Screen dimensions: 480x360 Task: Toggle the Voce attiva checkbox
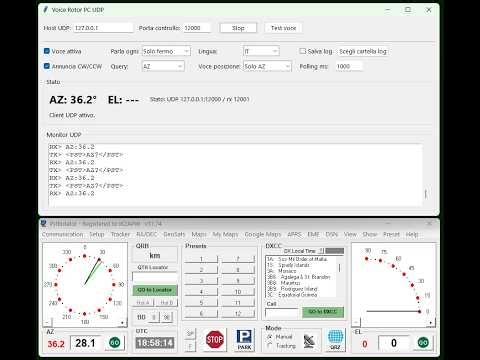47,51
